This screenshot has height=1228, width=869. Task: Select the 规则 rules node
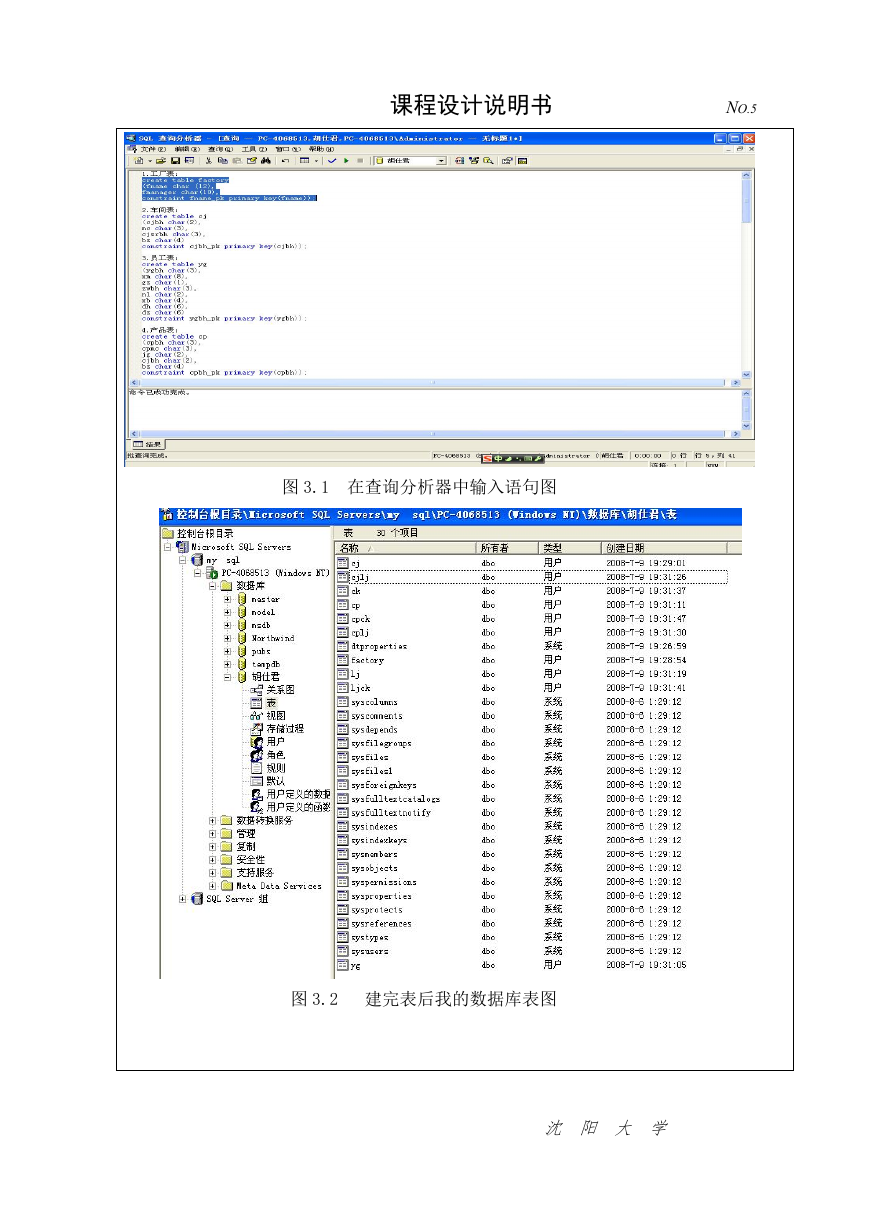pyautogui.click(x=267, y=768)
